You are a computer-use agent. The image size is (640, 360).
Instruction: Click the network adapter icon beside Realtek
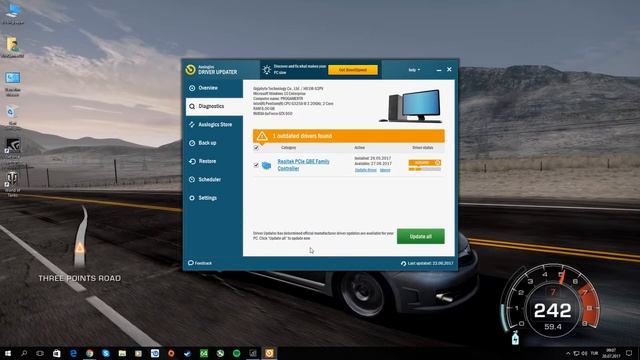266,165
